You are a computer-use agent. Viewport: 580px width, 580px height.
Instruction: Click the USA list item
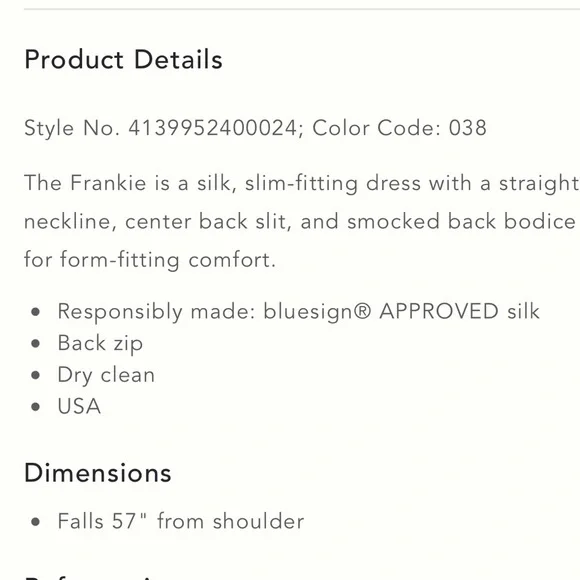[x=79, y=406]
